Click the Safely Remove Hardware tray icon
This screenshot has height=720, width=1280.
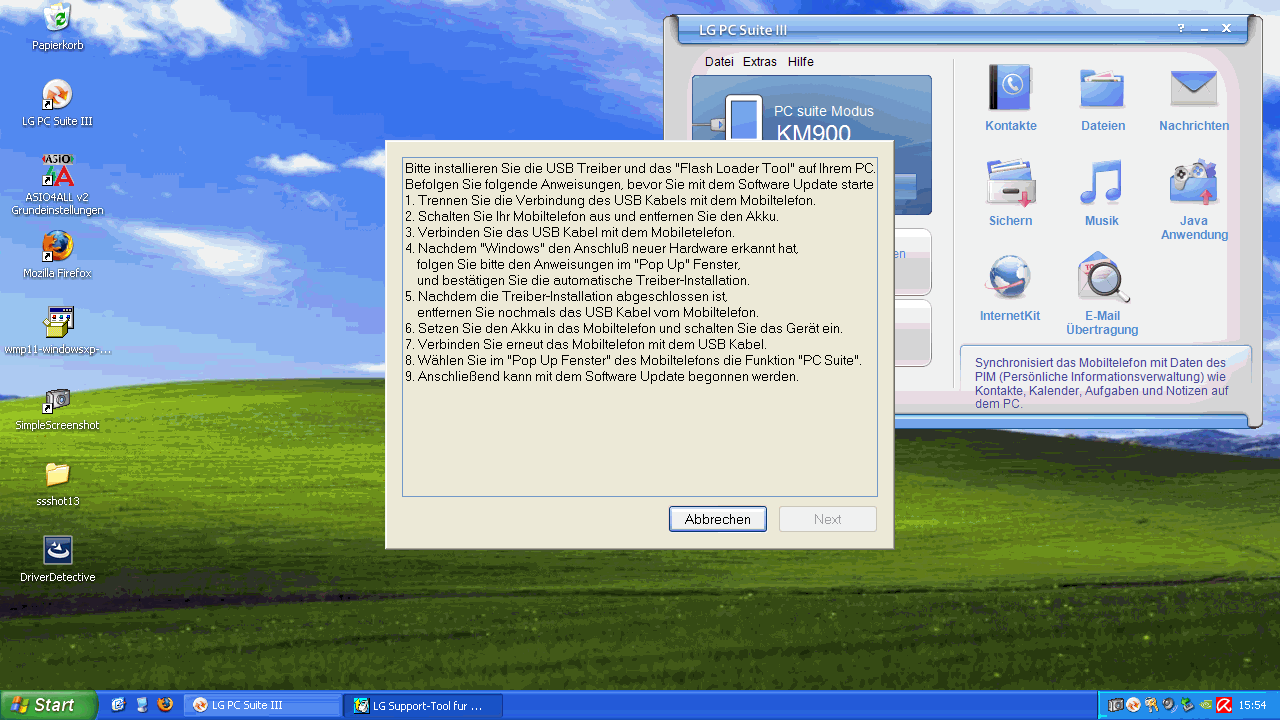coord(1186,705)
